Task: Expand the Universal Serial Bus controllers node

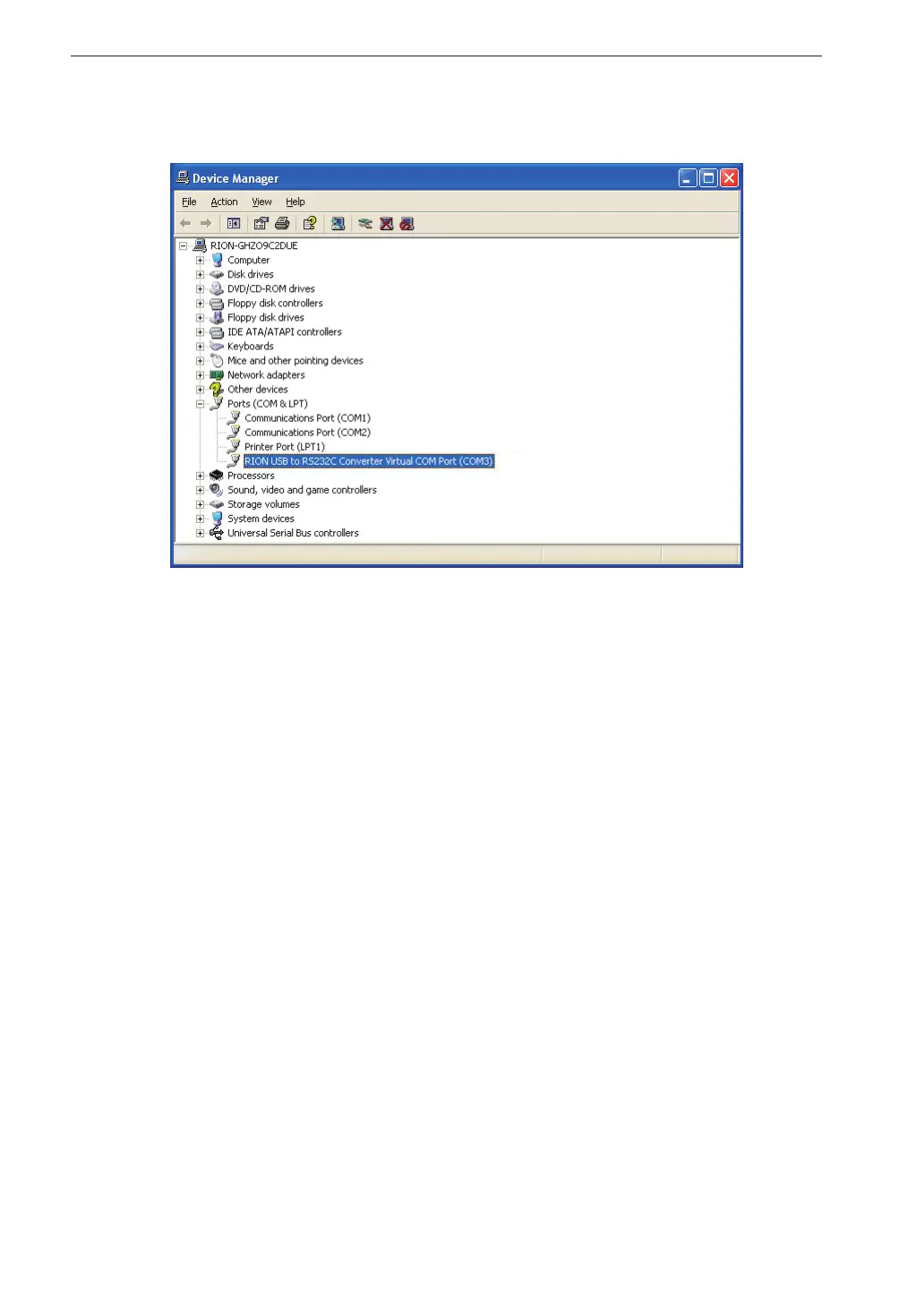Action: click(x=201, y=533)
